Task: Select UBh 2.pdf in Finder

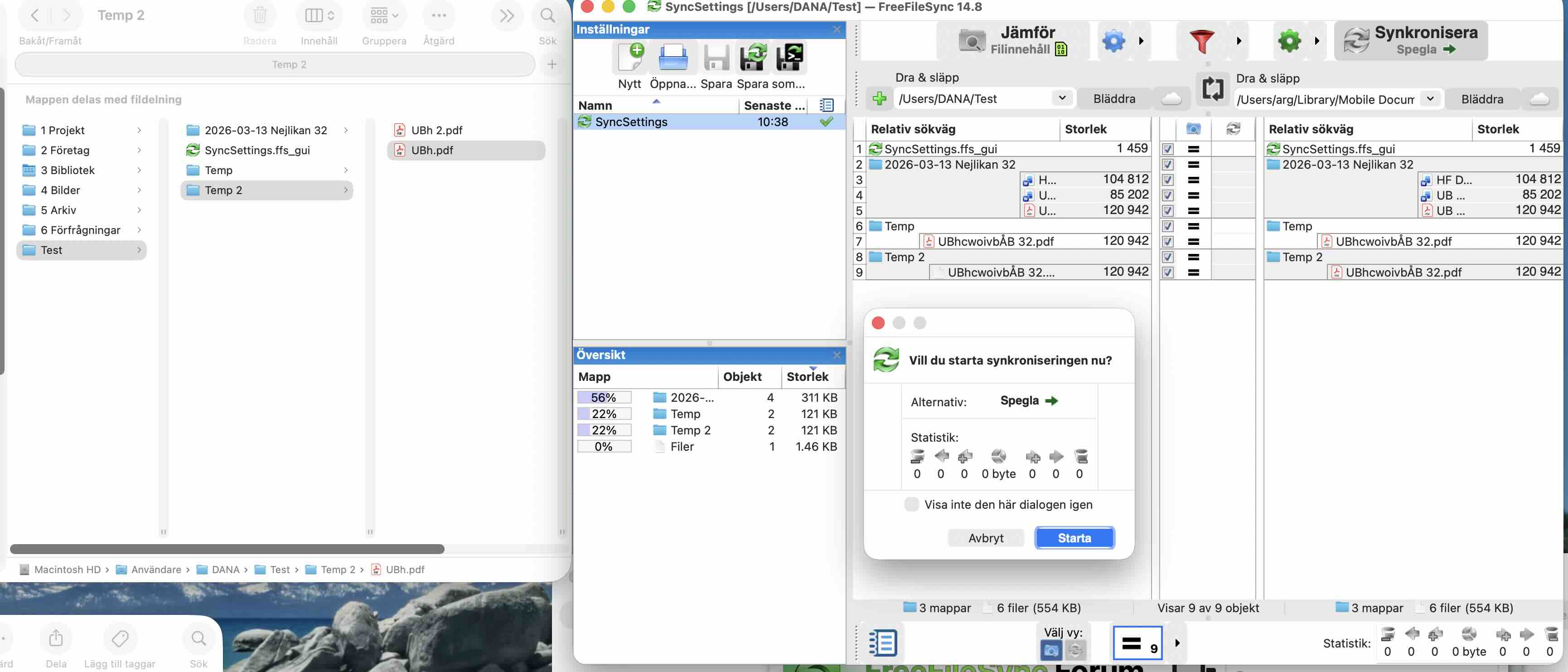Action: (466, 130)
